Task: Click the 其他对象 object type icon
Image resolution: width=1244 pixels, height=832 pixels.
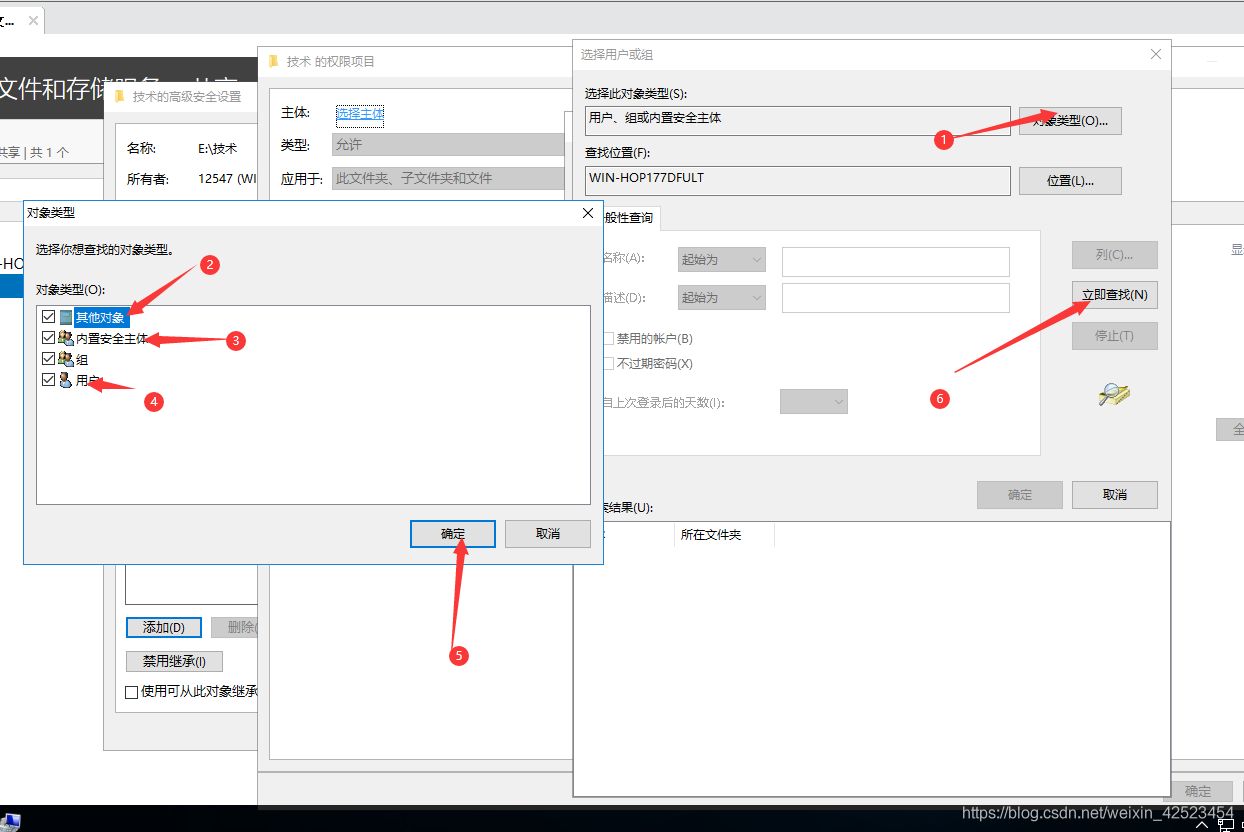Action: pyautogui.click(x=66, y=317)
